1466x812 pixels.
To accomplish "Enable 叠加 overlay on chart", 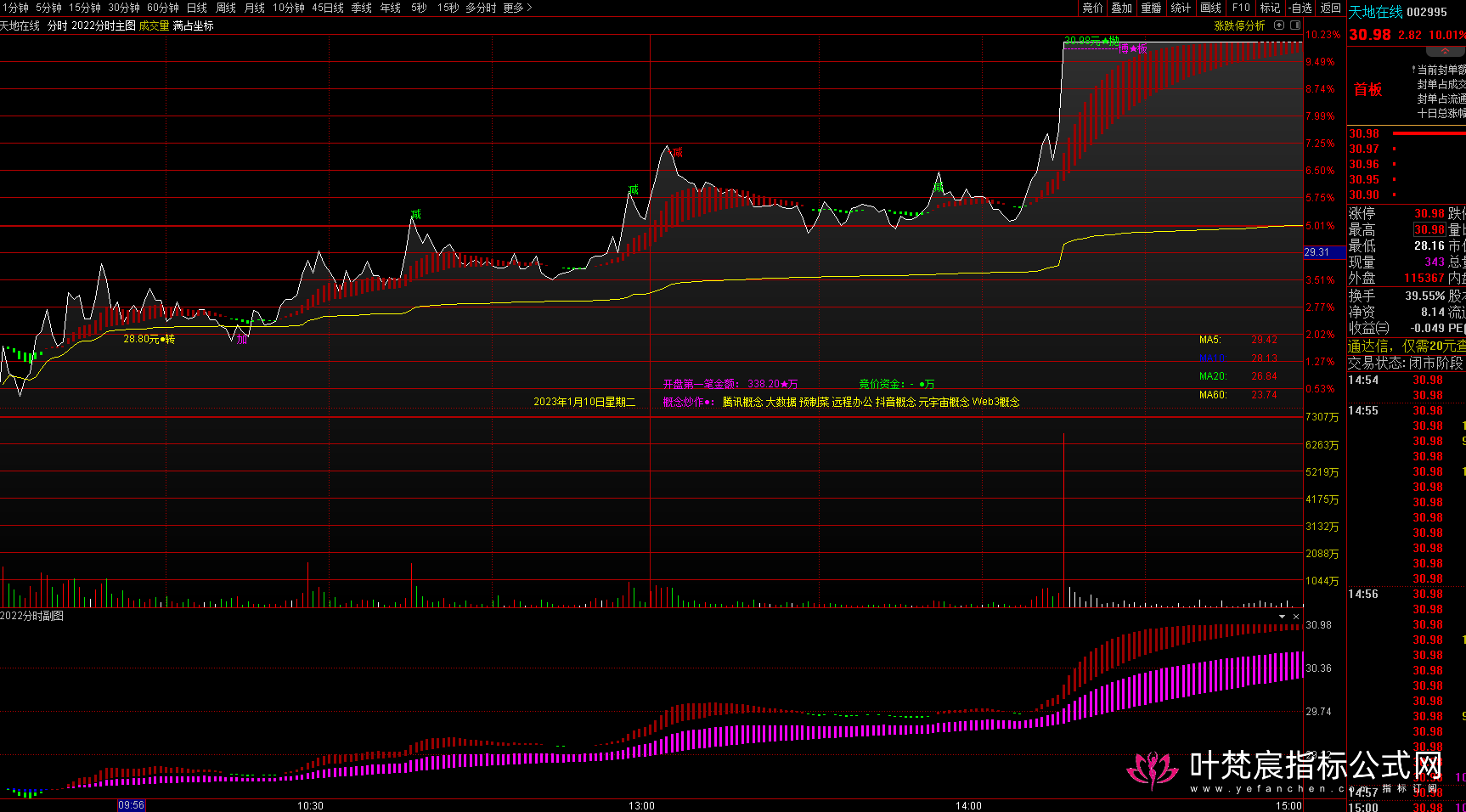I will coord(1122,8).
